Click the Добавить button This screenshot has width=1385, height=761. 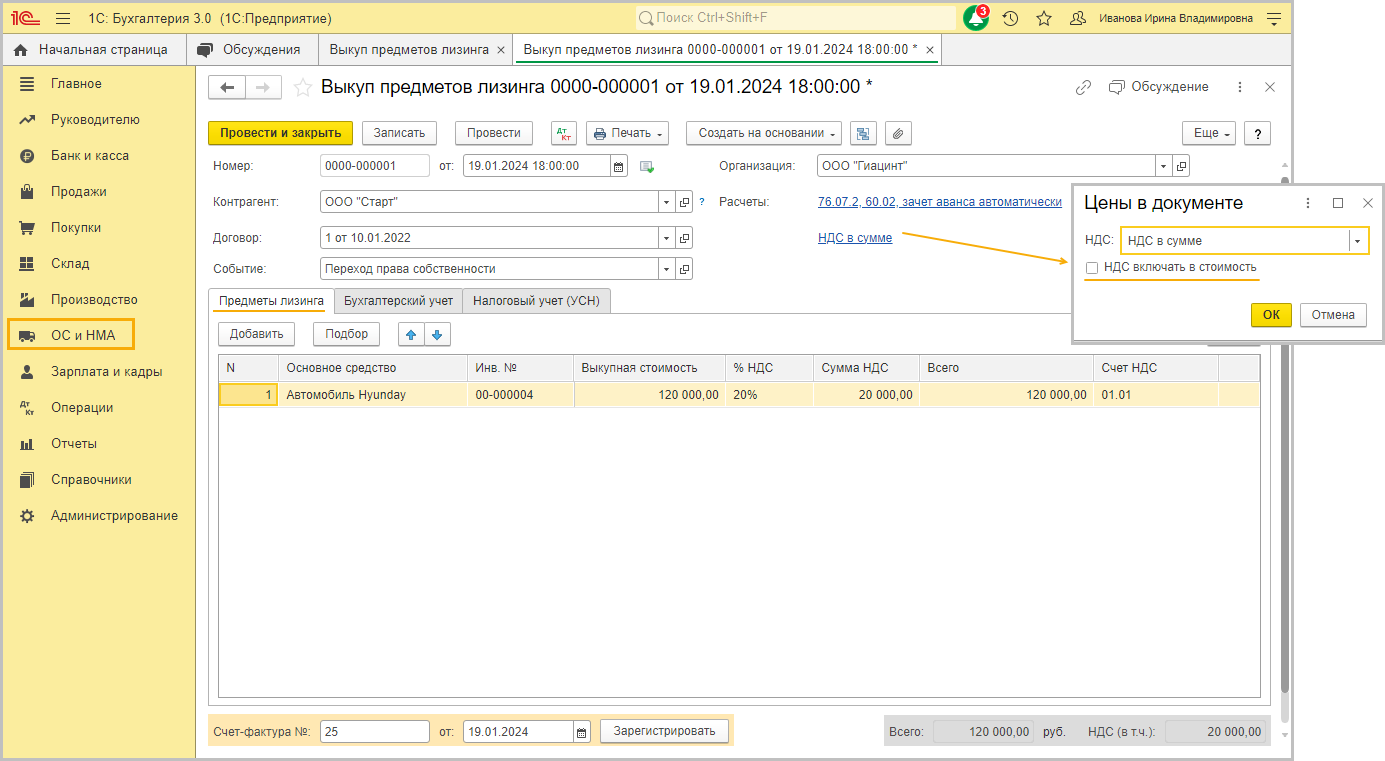coord(256,334)
